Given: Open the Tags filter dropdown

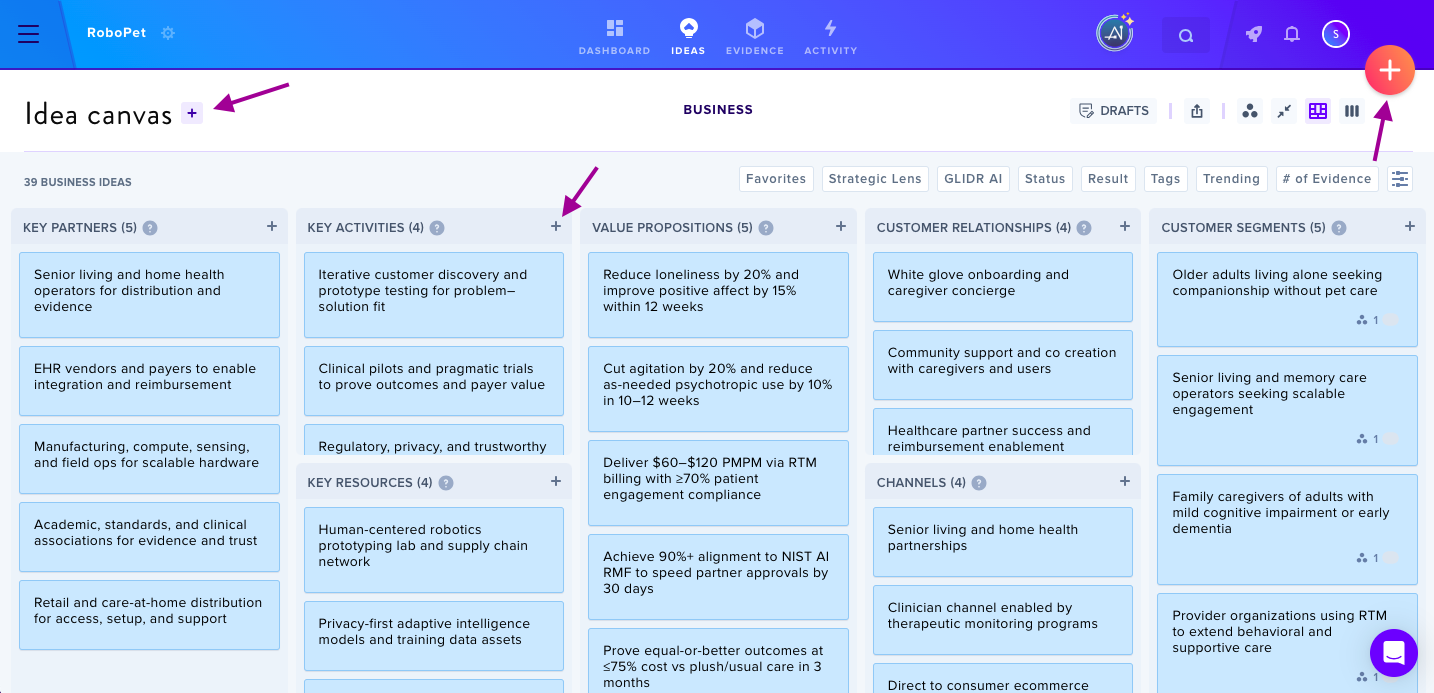Looking at the screenshot, I should coord(1165,179).
